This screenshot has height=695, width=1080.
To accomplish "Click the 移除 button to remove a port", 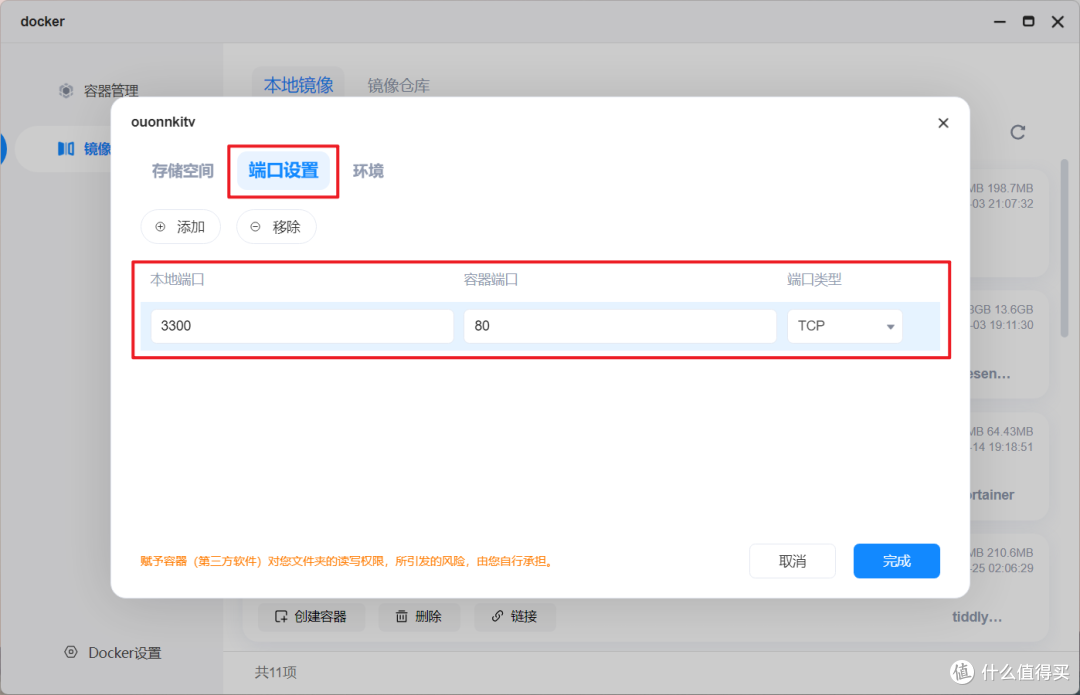I will [x=276, y=227].
